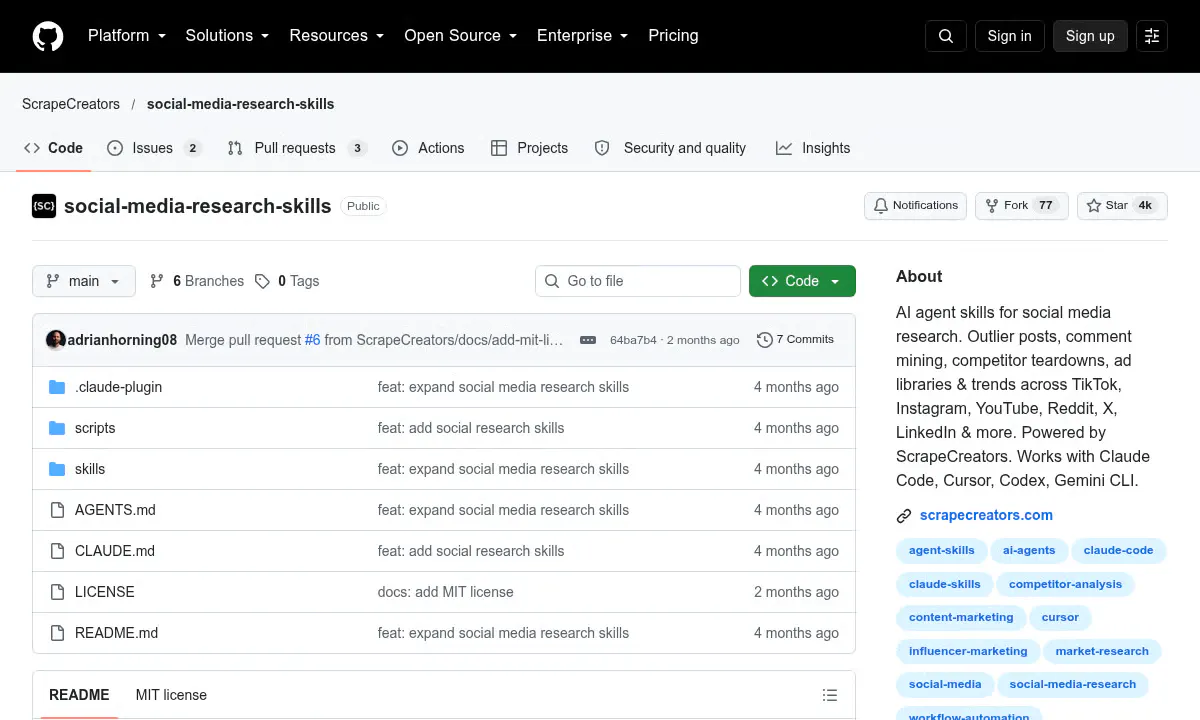Click the ai-agents topic tag
This screenshot has height=720, width=1200.
(1029, 550)
